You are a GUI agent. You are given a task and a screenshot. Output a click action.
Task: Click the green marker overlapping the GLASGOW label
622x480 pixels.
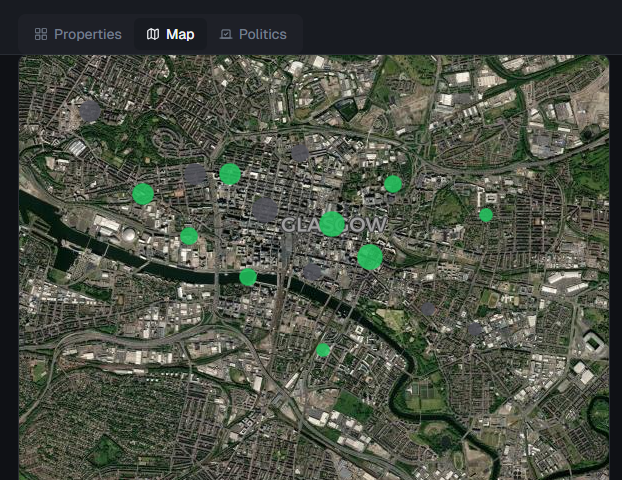point(332,224)
